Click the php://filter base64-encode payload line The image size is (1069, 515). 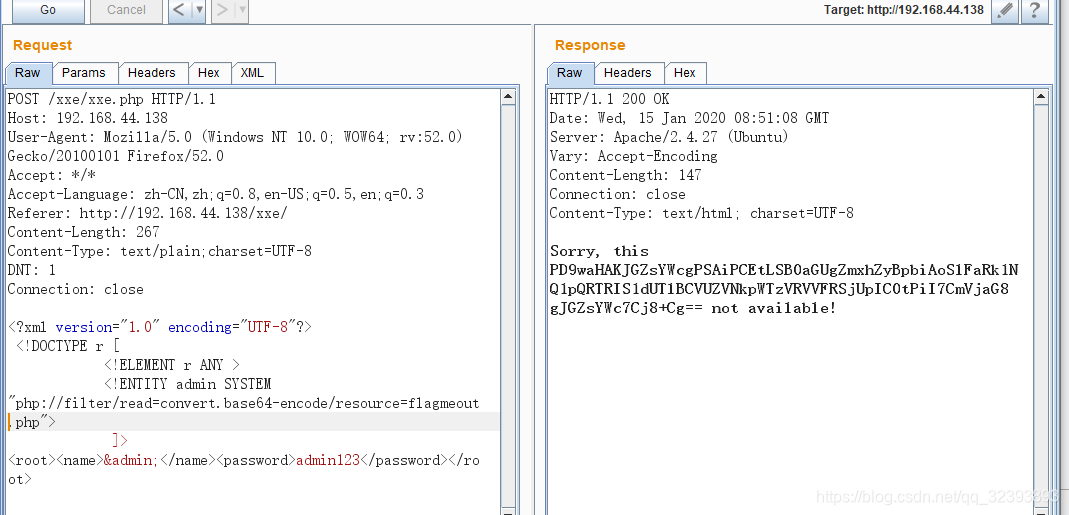pyautogui.click(x=243, y=404)
